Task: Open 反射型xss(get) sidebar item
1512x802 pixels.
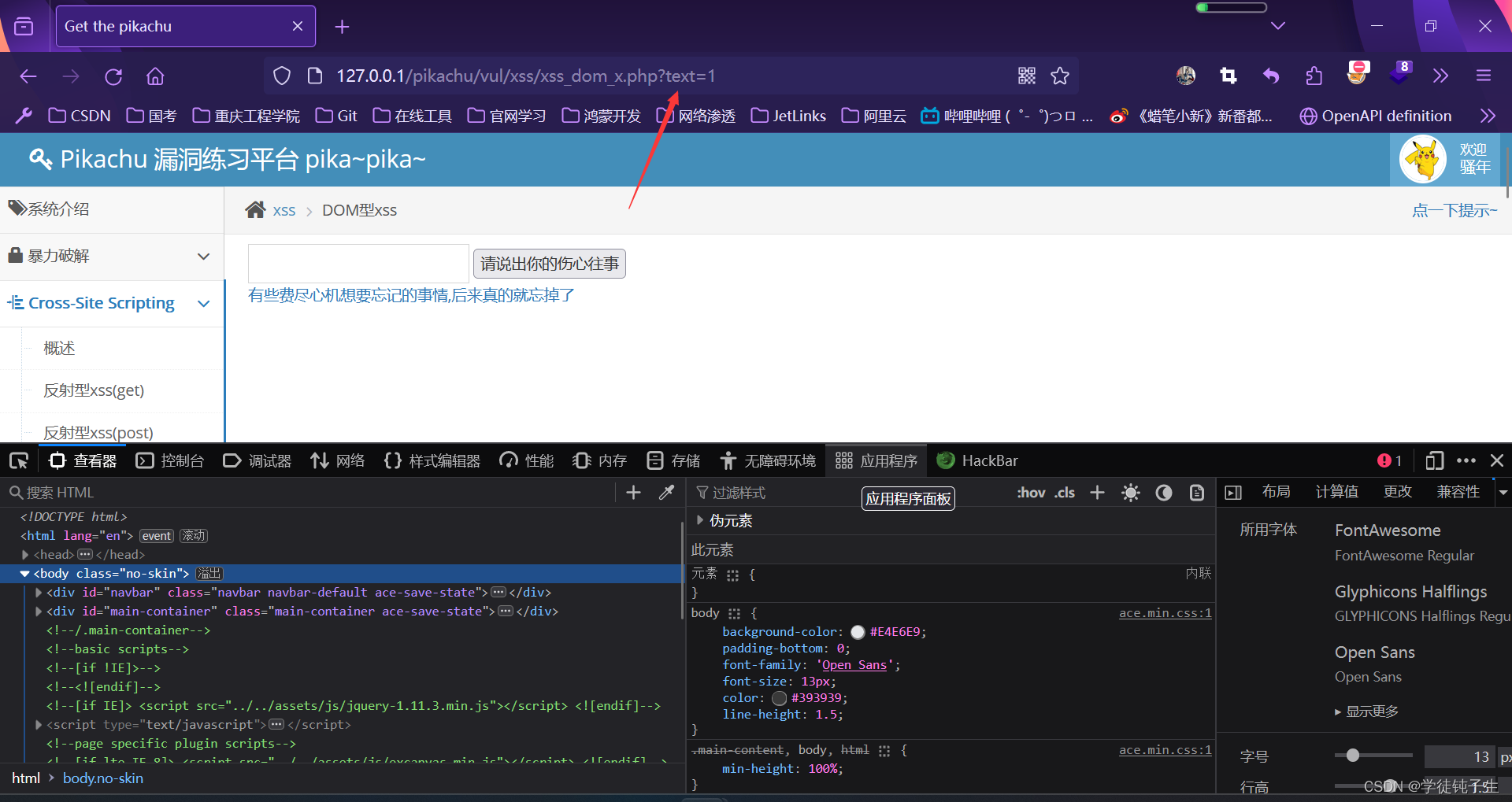Action: [x=94, y=390]
